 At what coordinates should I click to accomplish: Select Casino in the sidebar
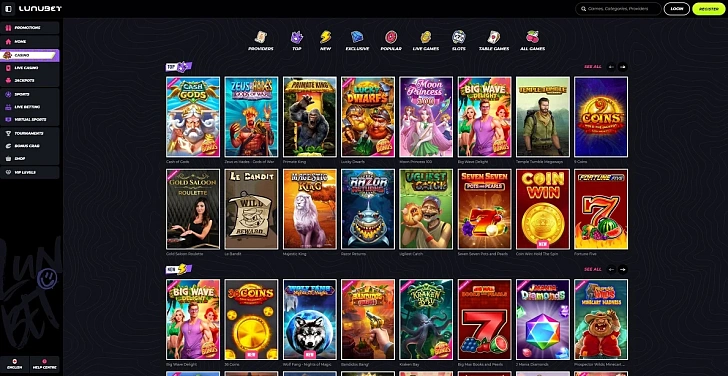30,55
